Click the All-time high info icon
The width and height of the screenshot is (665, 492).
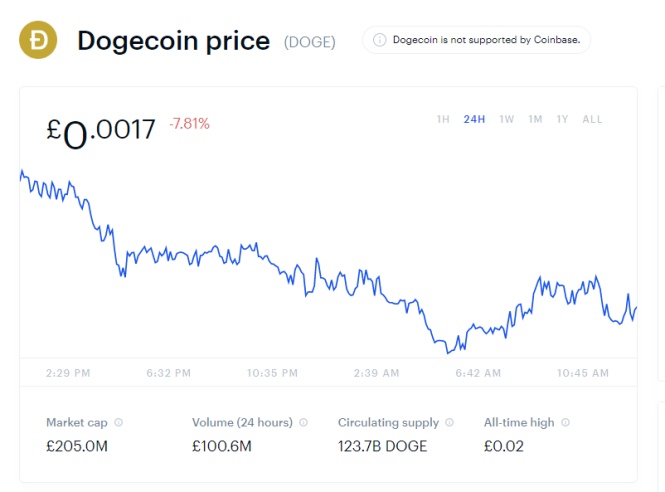(x=564, y=423)
